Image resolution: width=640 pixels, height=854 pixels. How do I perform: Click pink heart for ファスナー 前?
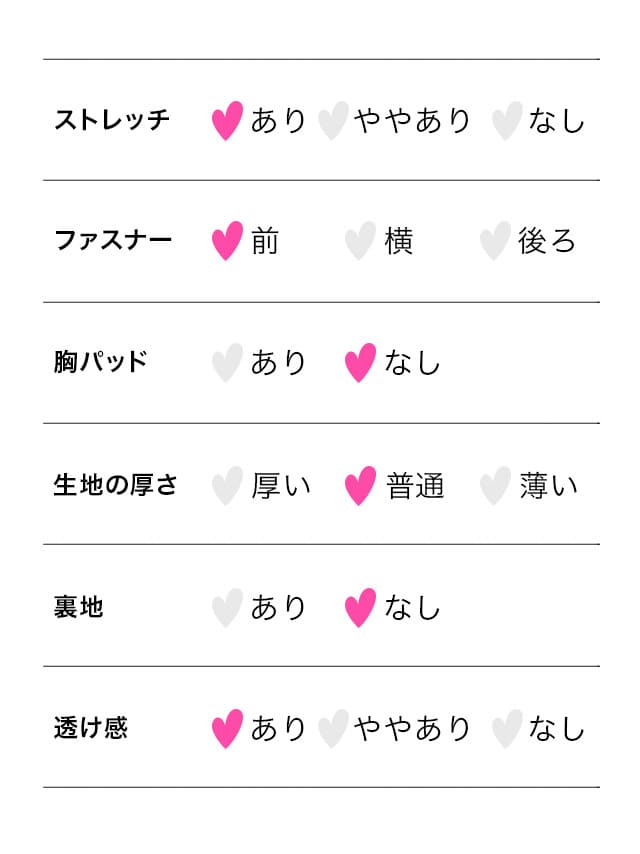tap(227, 242)
